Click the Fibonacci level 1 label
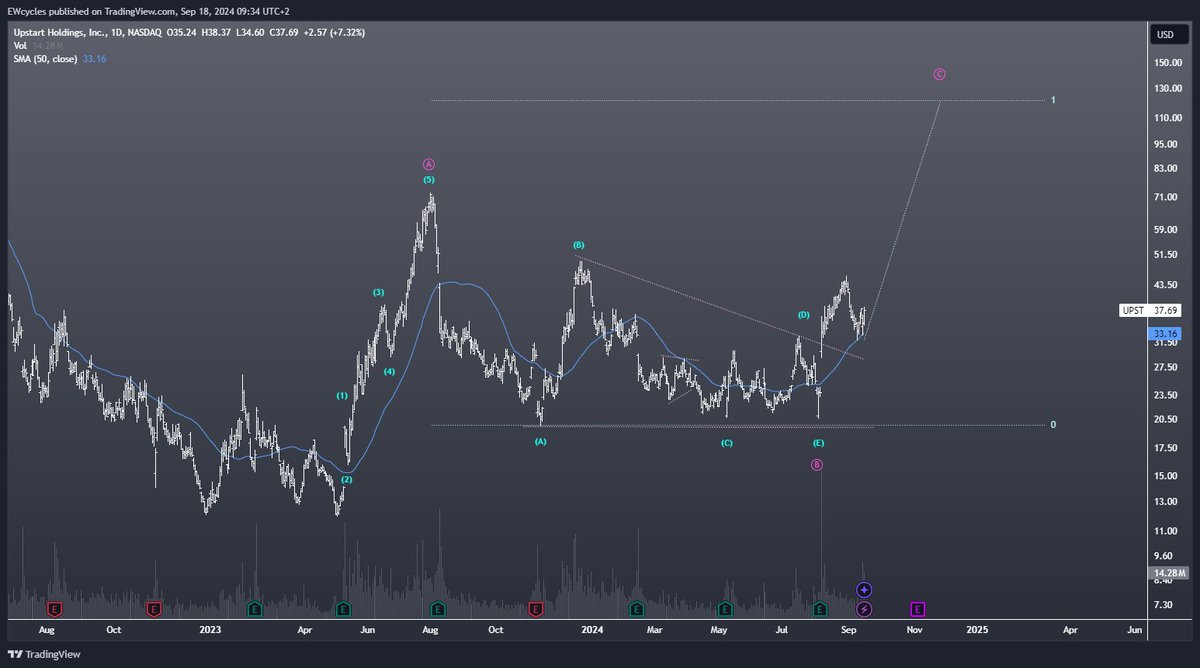Viewport: 1200px width, 668px height. click(x=1053, y=100)
